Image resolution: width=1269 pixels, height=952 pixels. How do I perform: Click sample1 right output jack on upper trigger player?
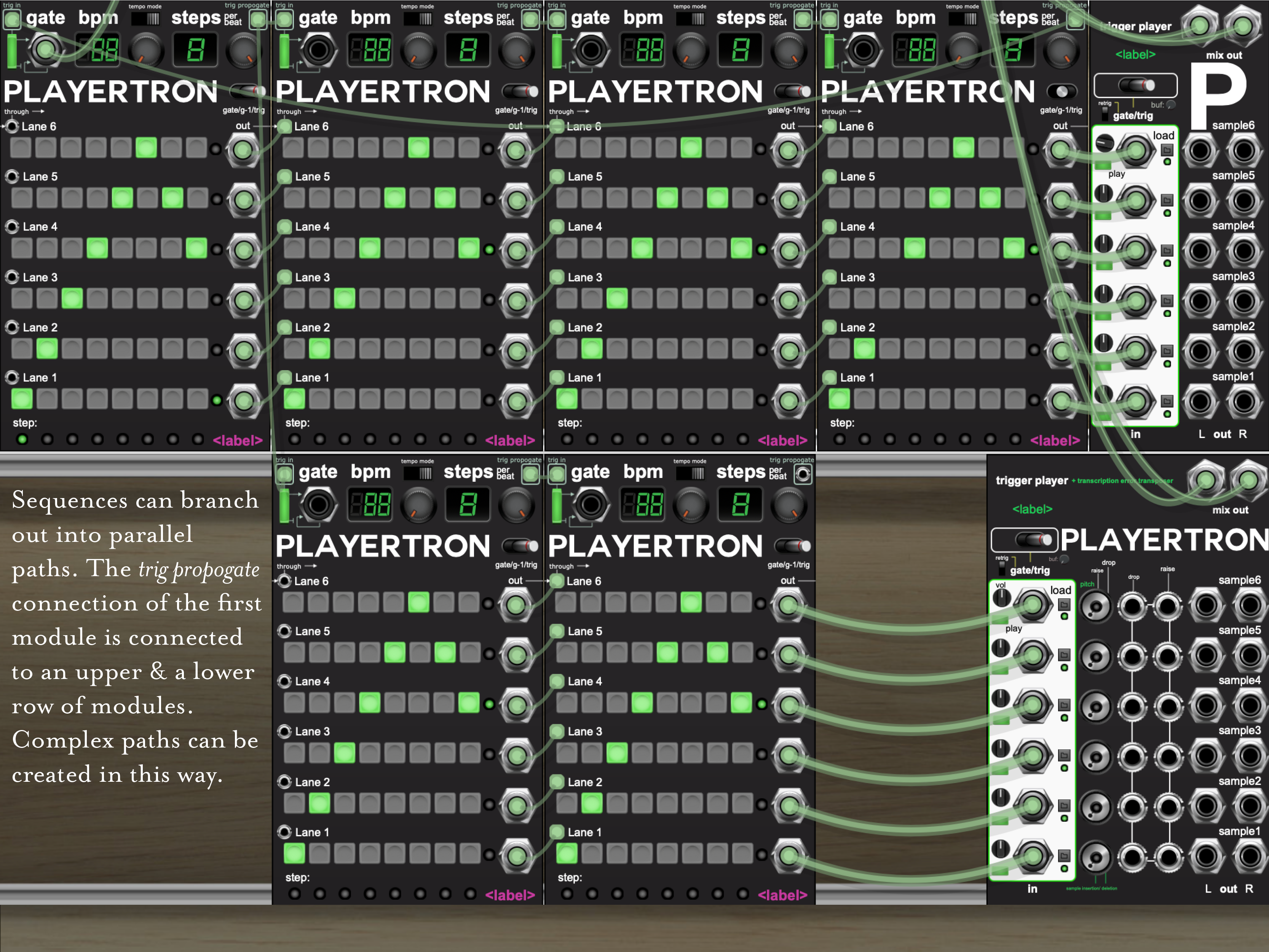tap(1243, 401)
